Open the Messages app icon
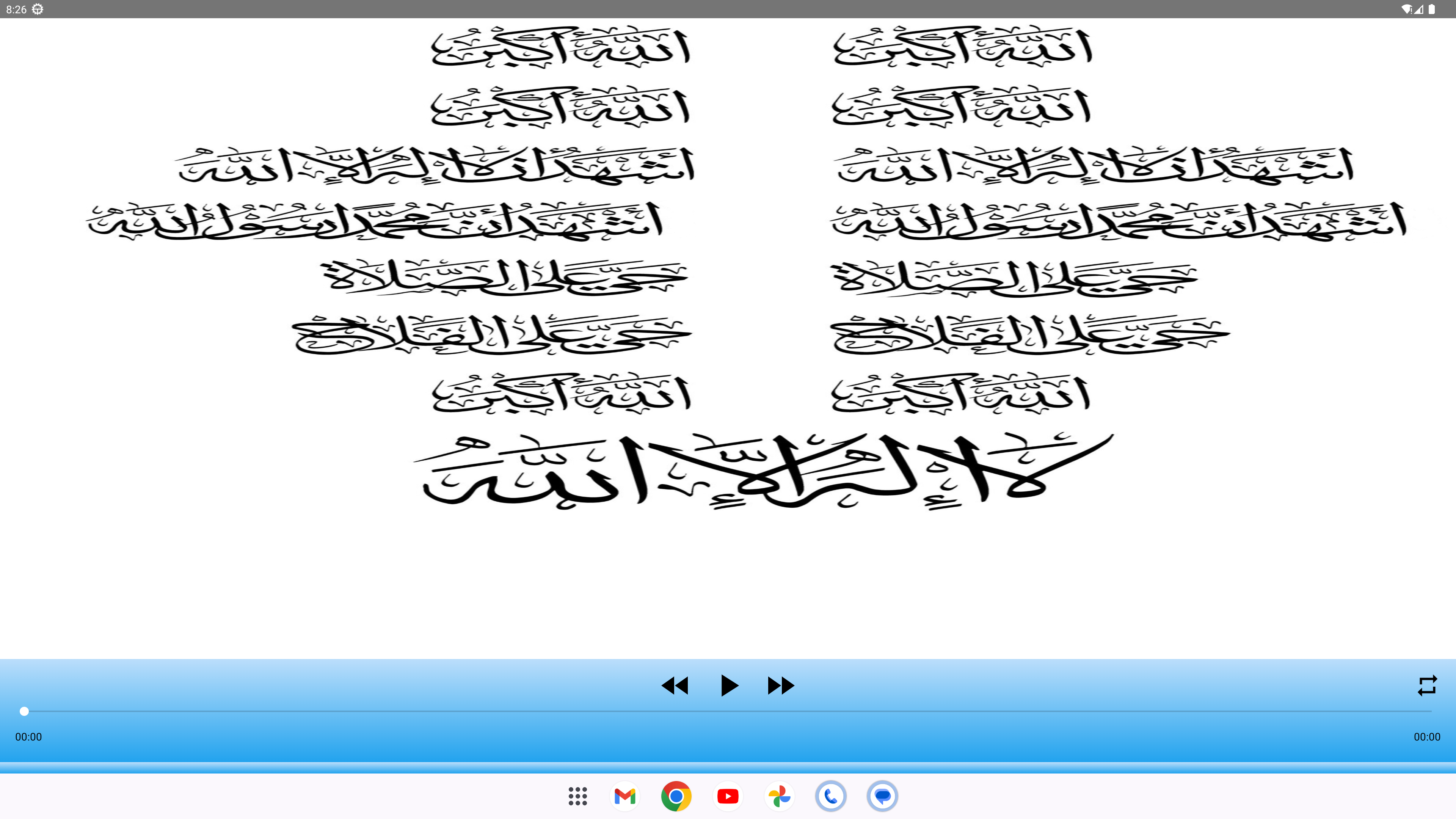Screen dimensions: 1456x819 (x=882, y=796)
